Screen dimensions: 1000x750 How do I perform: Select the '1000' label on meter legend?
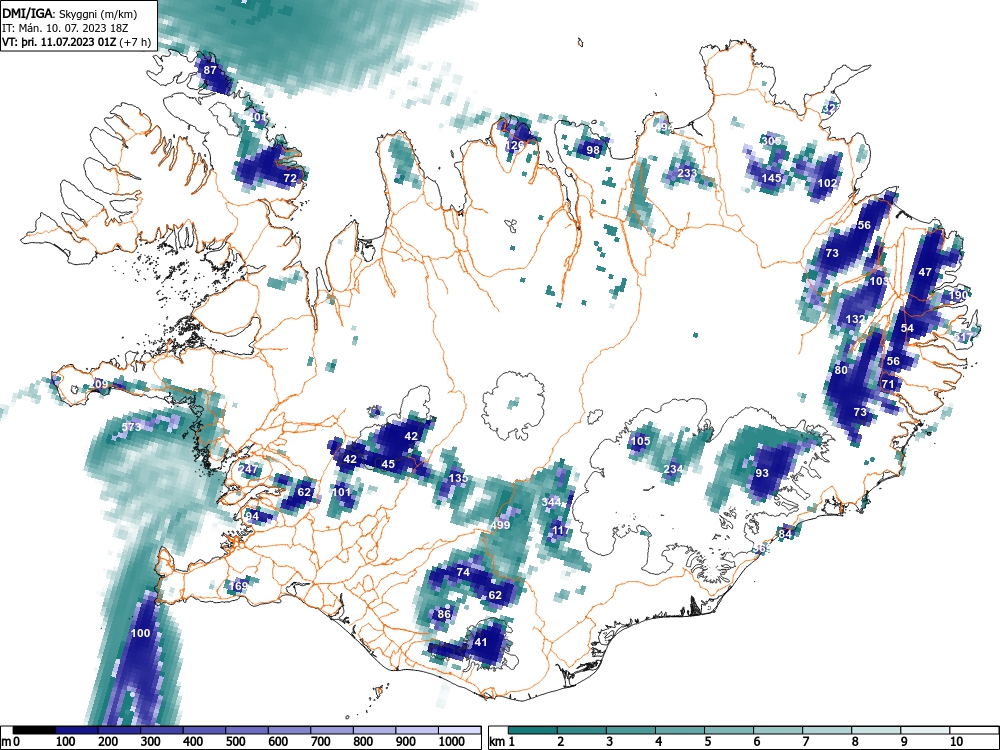tap(452, 742)
